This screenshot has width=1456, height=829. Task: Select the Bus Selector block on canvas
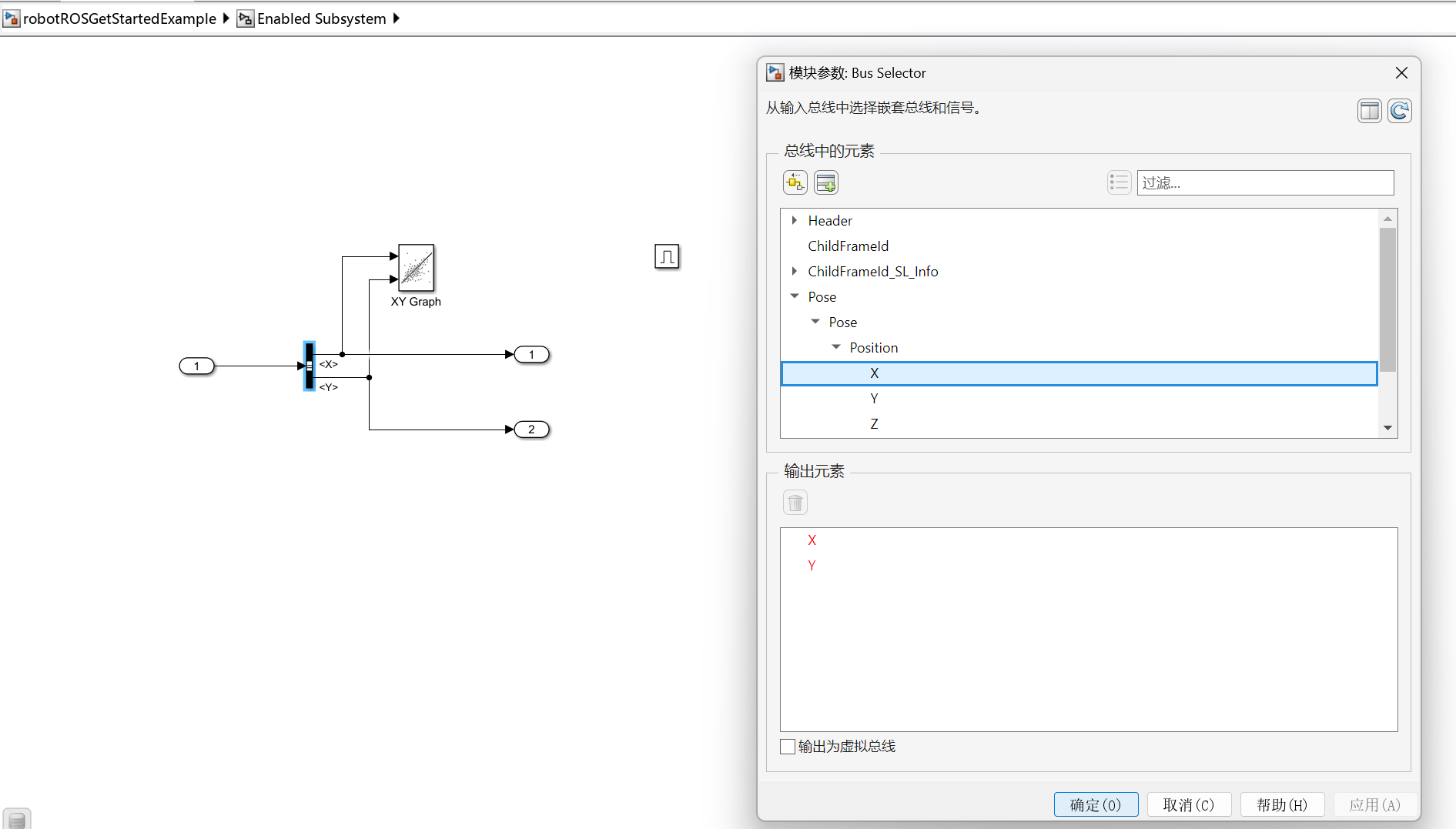[309, 366]
